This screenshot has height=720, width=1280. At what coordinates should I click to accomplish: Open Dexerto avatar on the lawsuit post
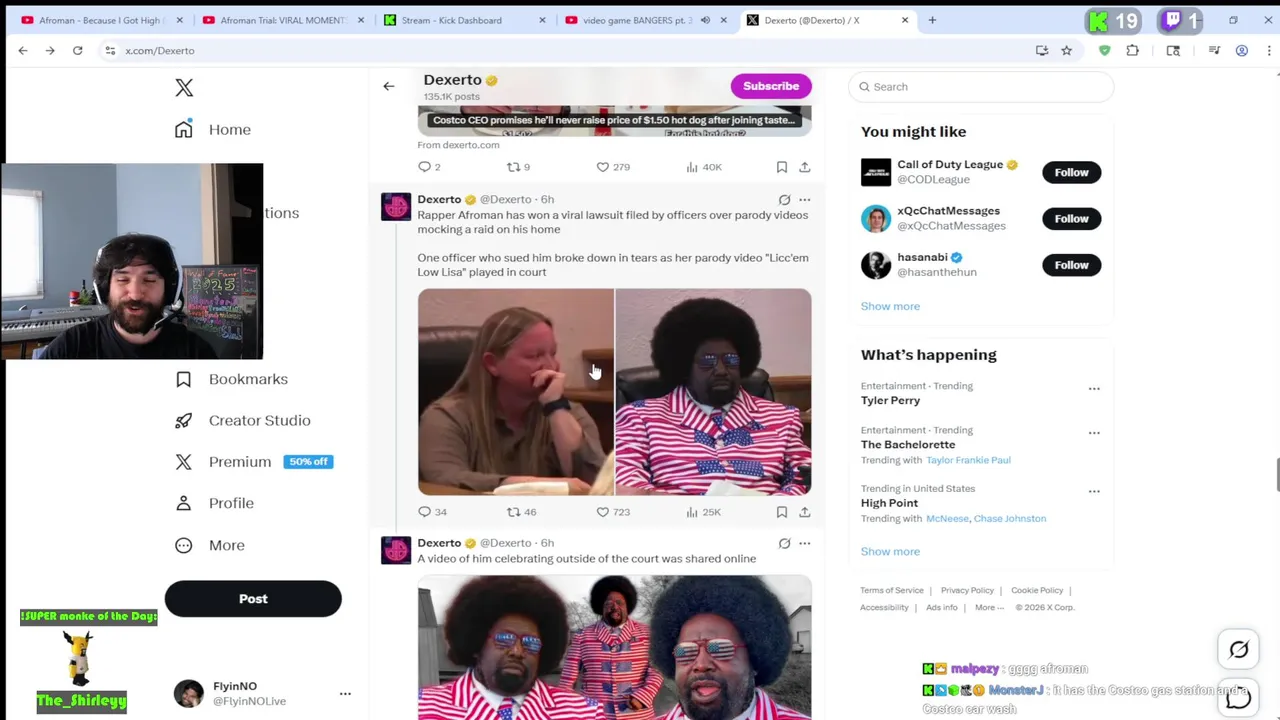pos(396,207)
